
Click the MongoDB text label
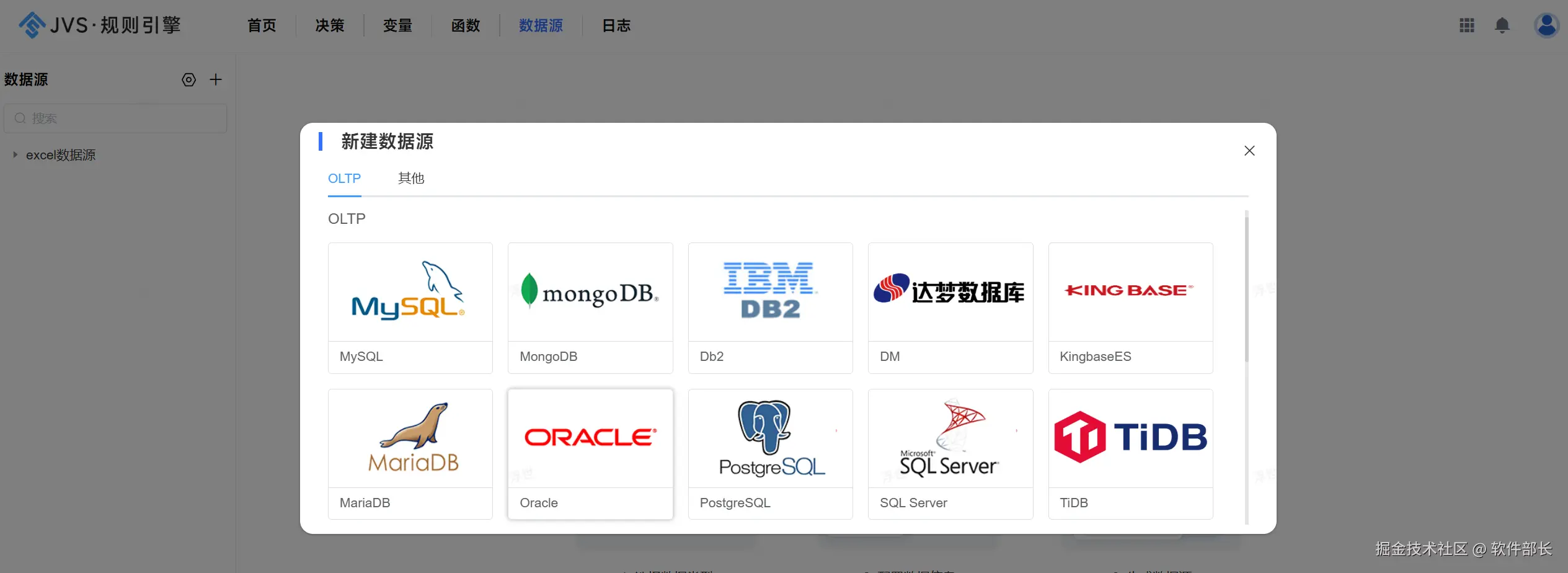pyautogui.click(x=549, y=357)
